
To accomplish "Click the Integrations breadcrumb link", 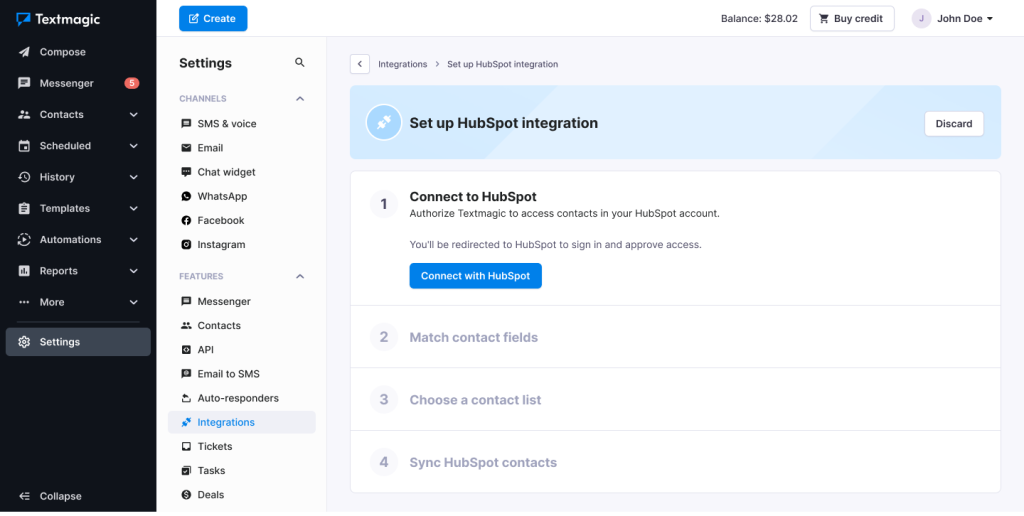I will pos(402,64).
